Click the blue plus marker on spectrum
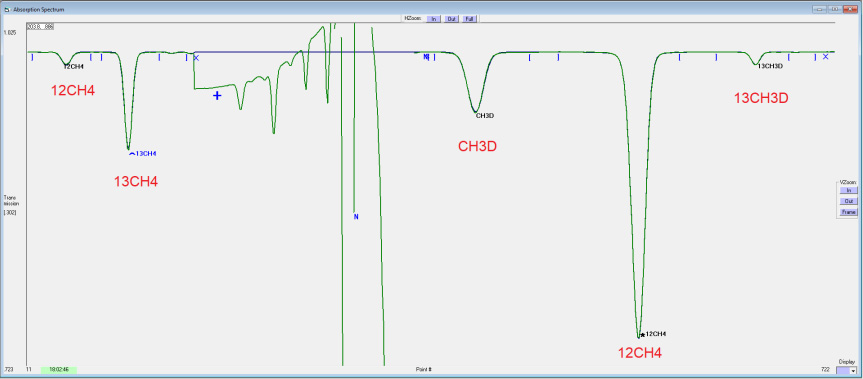 click(217, 96)
